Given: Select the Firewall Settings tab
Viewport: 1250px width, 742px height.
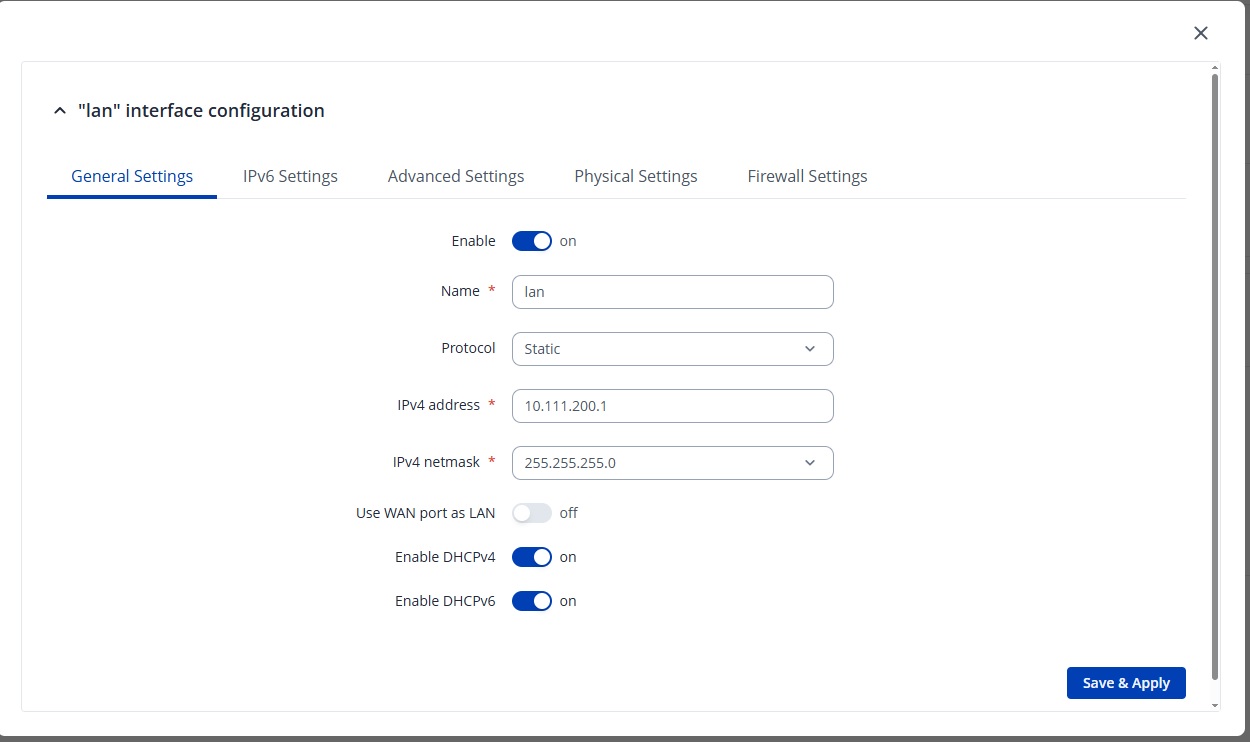Looking at the screenshot, I should click(x=807, y=177).
